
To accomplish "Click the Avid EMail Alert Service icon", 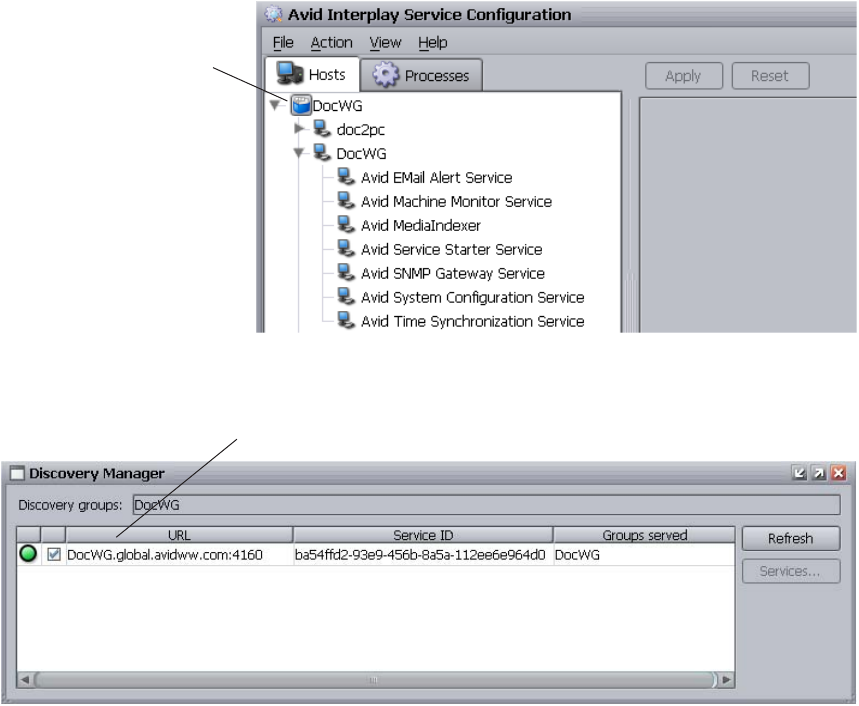I will coord(346,177).
